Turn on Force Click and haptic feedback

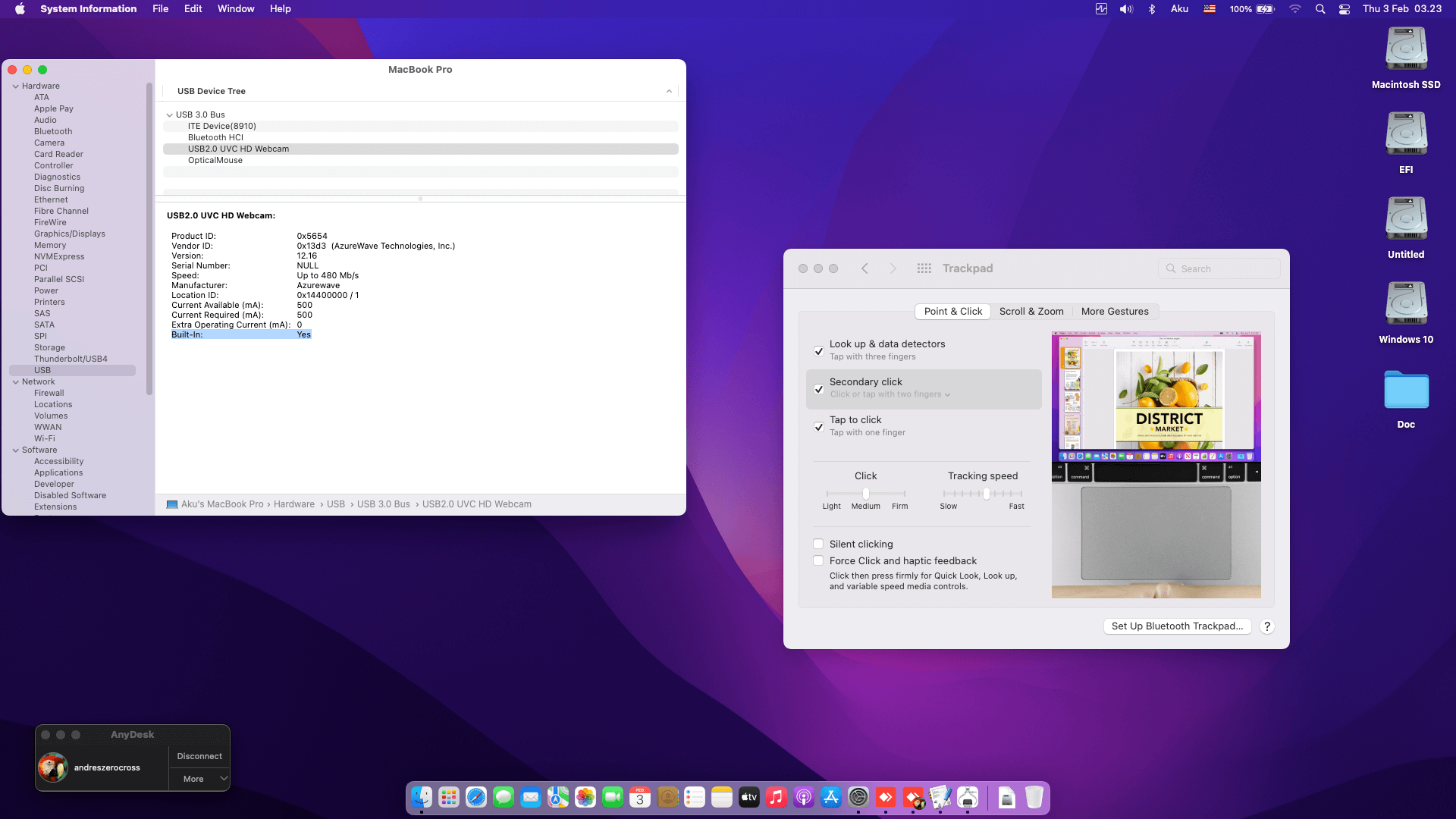[x=818, y=560]
